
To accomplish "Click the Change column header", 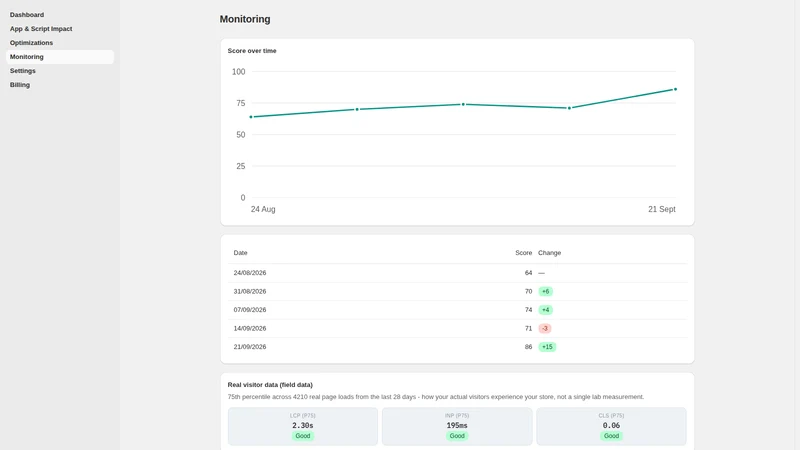I will (x=549, y=253).
